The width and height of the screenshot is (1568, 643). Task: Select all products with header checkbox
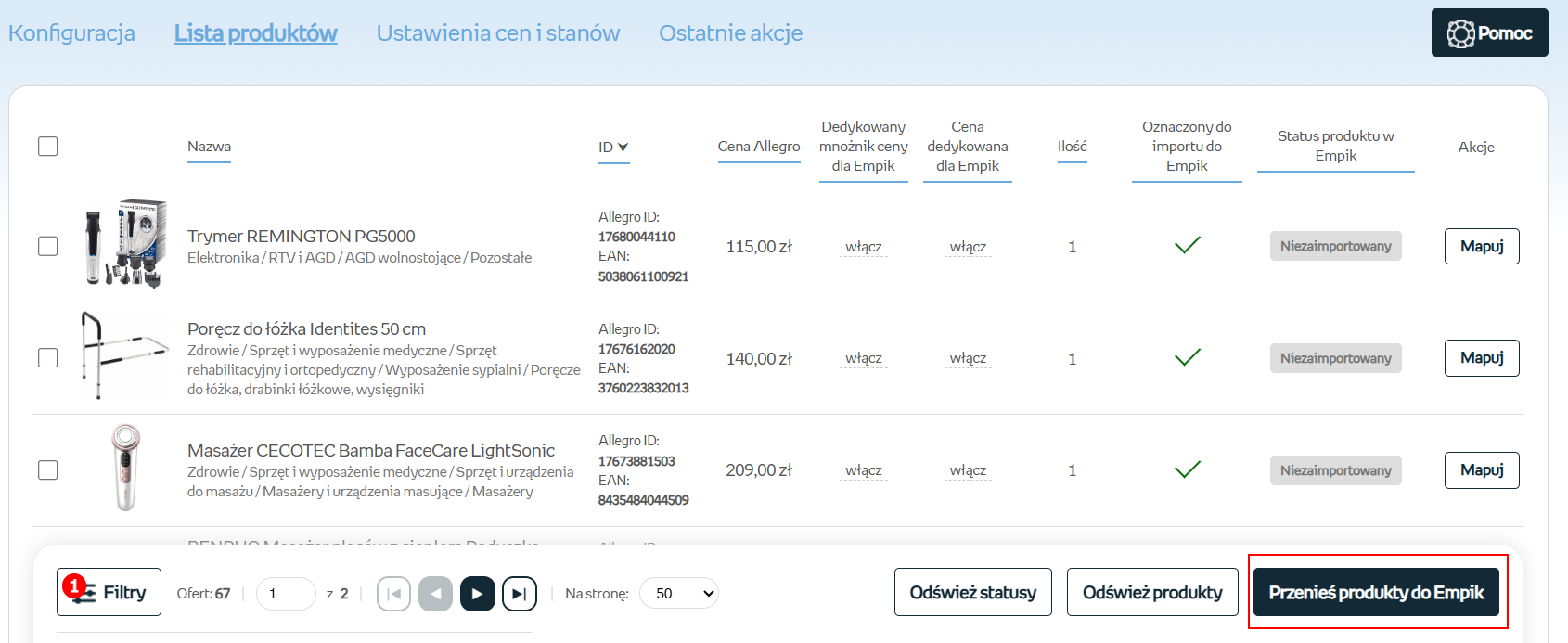48,147
